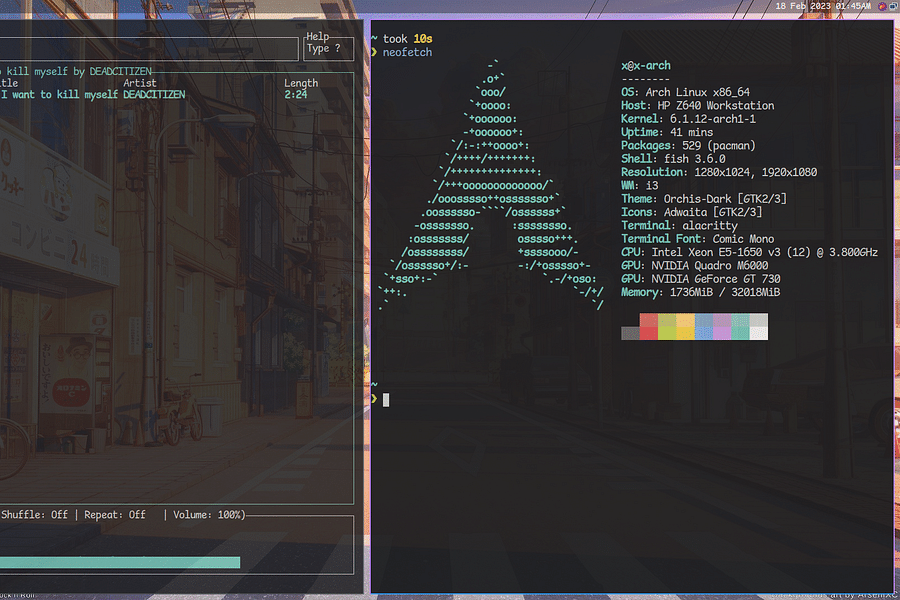Click the search field atop the music player

(x=150, y=47)
